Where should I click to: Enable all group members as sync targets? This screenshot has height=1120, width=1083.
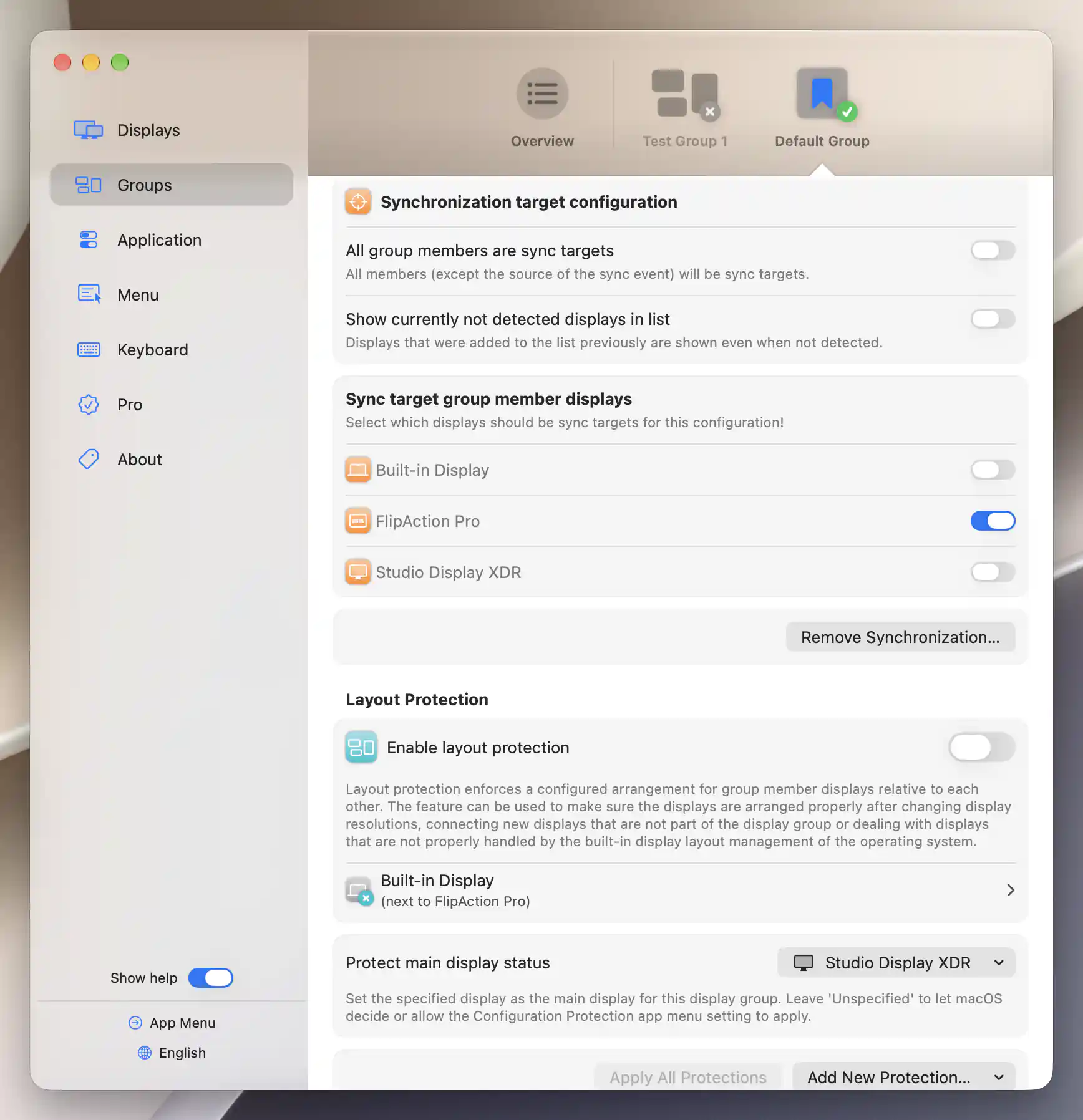tap(993, 251)
